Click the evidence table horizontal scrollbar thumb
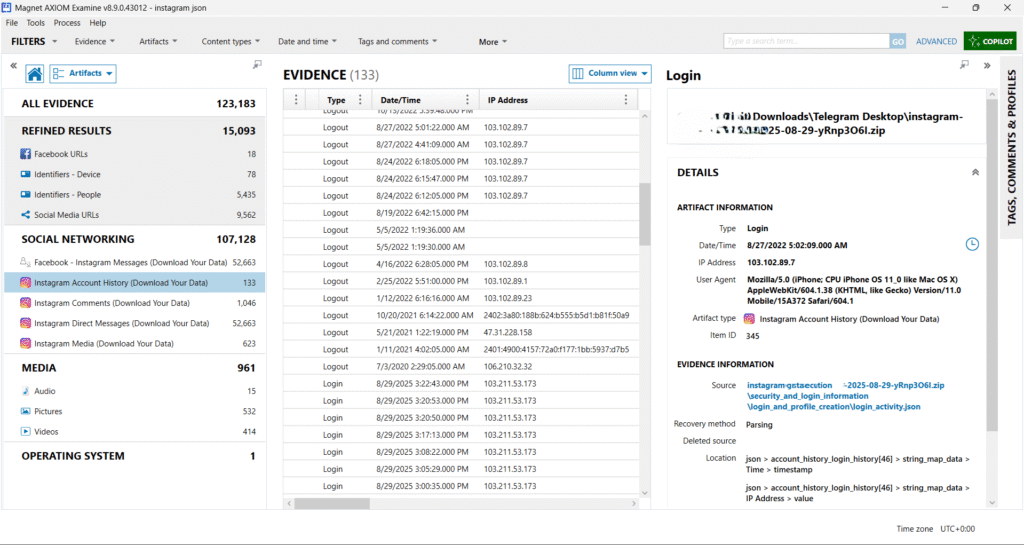The image size is (1024, 545). coord(332,504)
